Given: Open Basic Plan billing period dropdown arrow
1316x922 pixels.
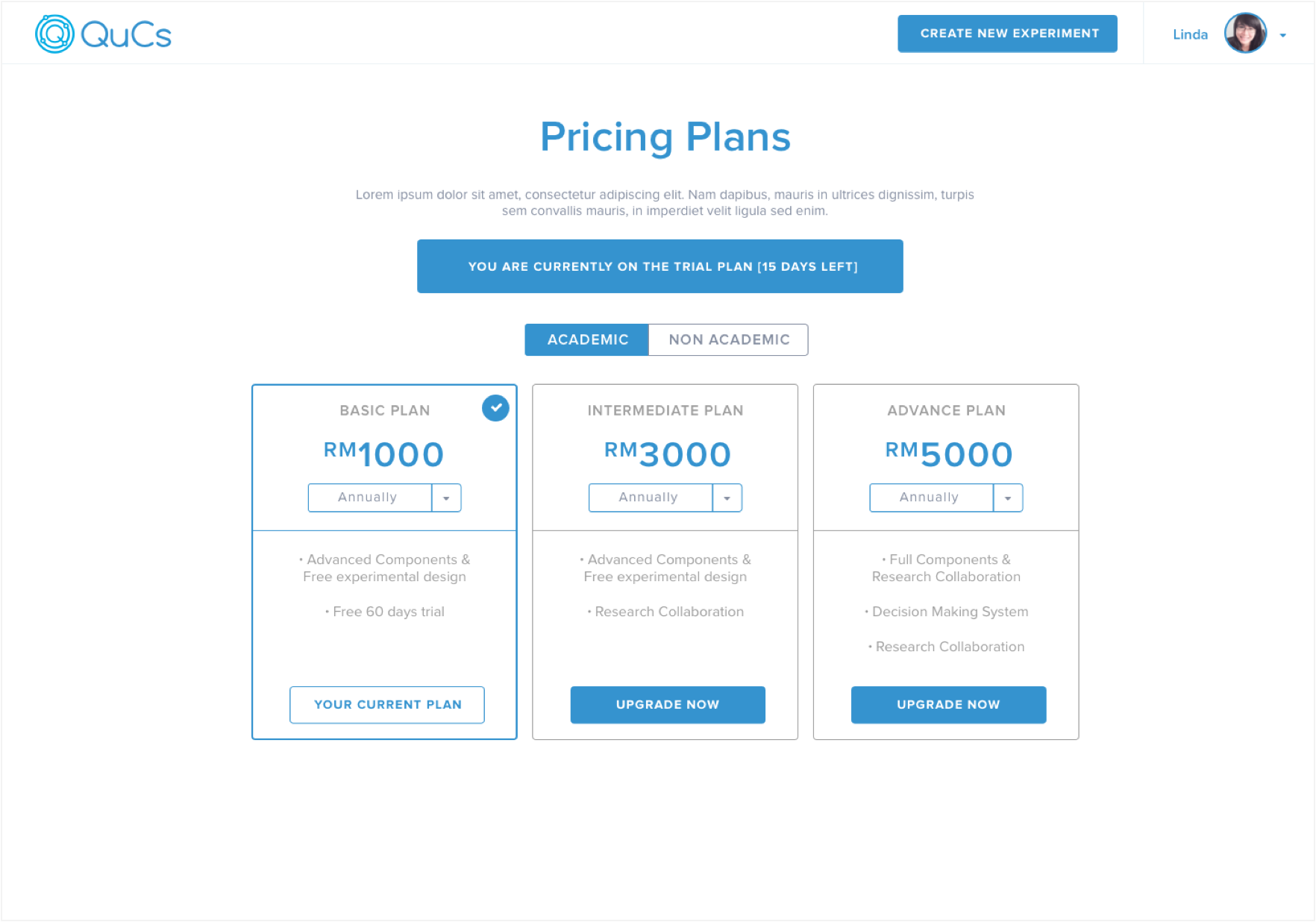Looking at the screenshot, I should 446,498.
